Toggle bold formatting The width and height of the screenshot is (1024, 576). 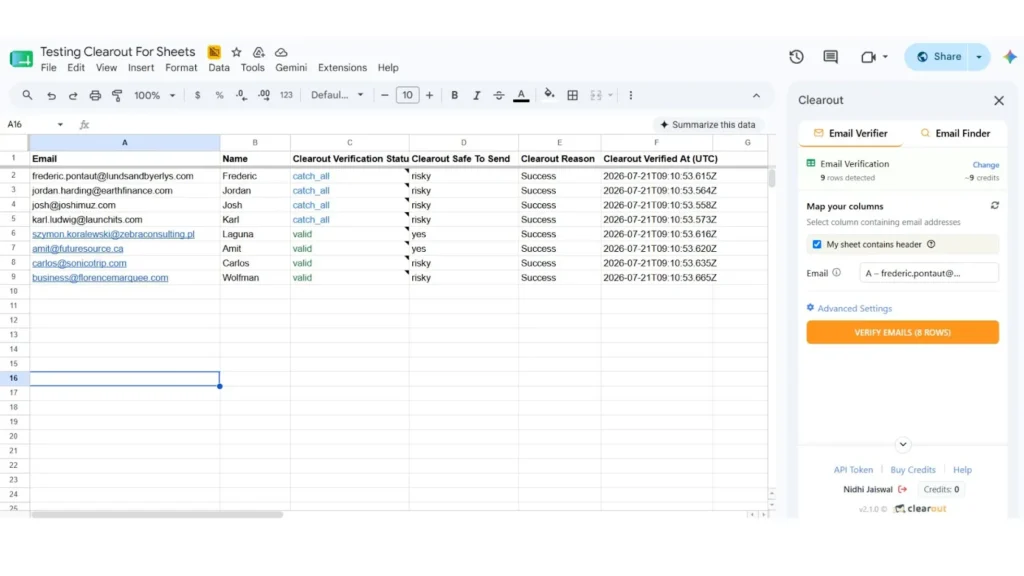455,95
